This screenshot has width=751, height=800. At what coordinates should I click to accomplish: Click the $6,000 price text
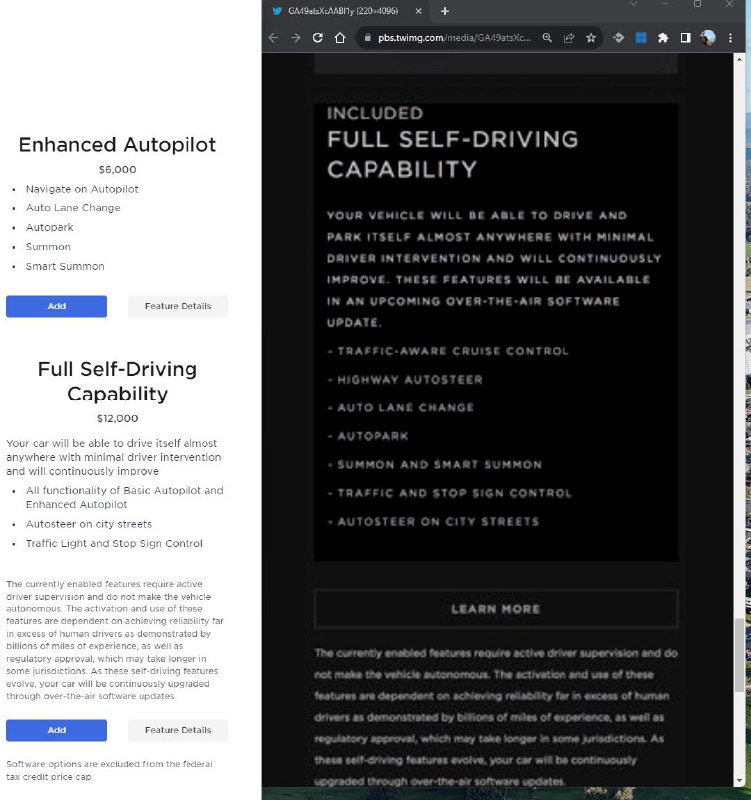pos(117,169)
